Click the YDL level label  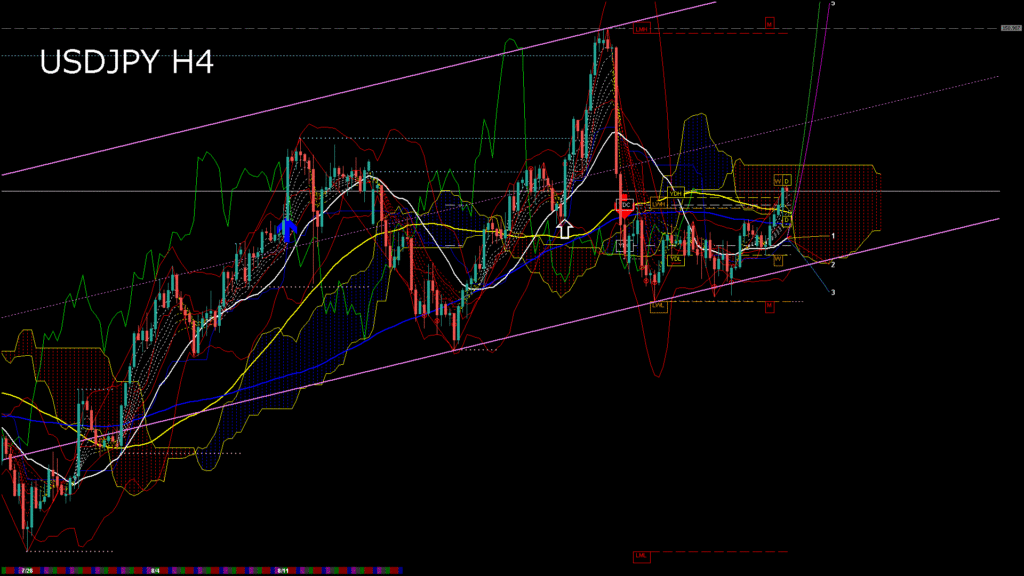676,258
